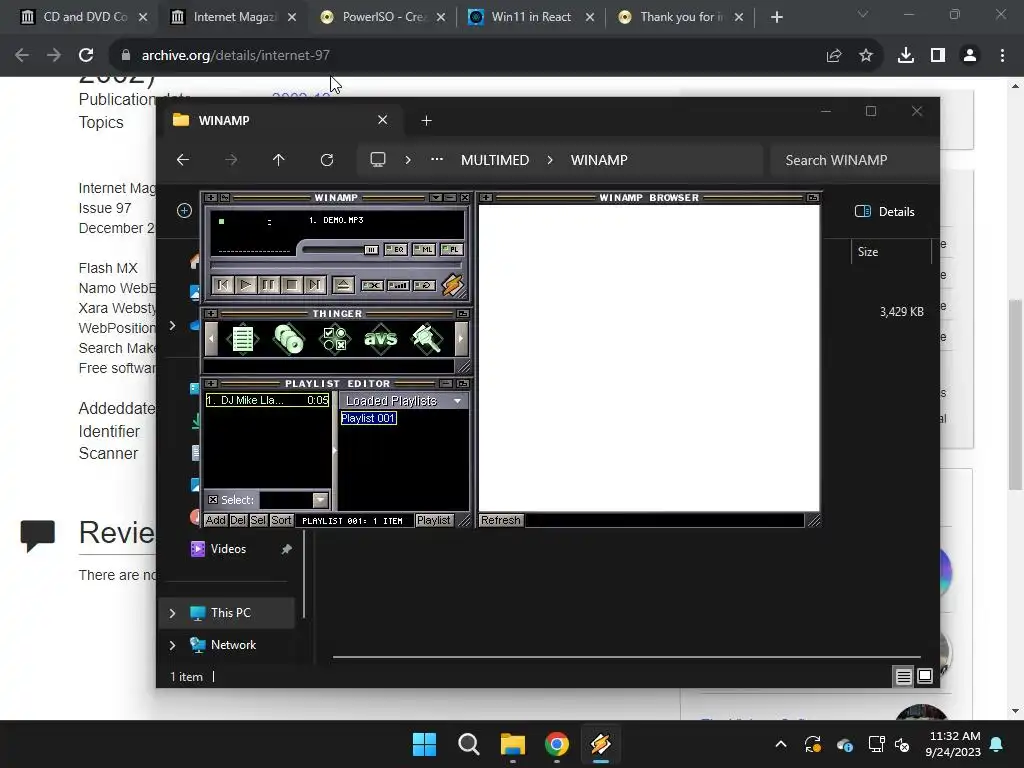
Task: Switch File Explorer to details list view
Action: click(x=903, y=676)
